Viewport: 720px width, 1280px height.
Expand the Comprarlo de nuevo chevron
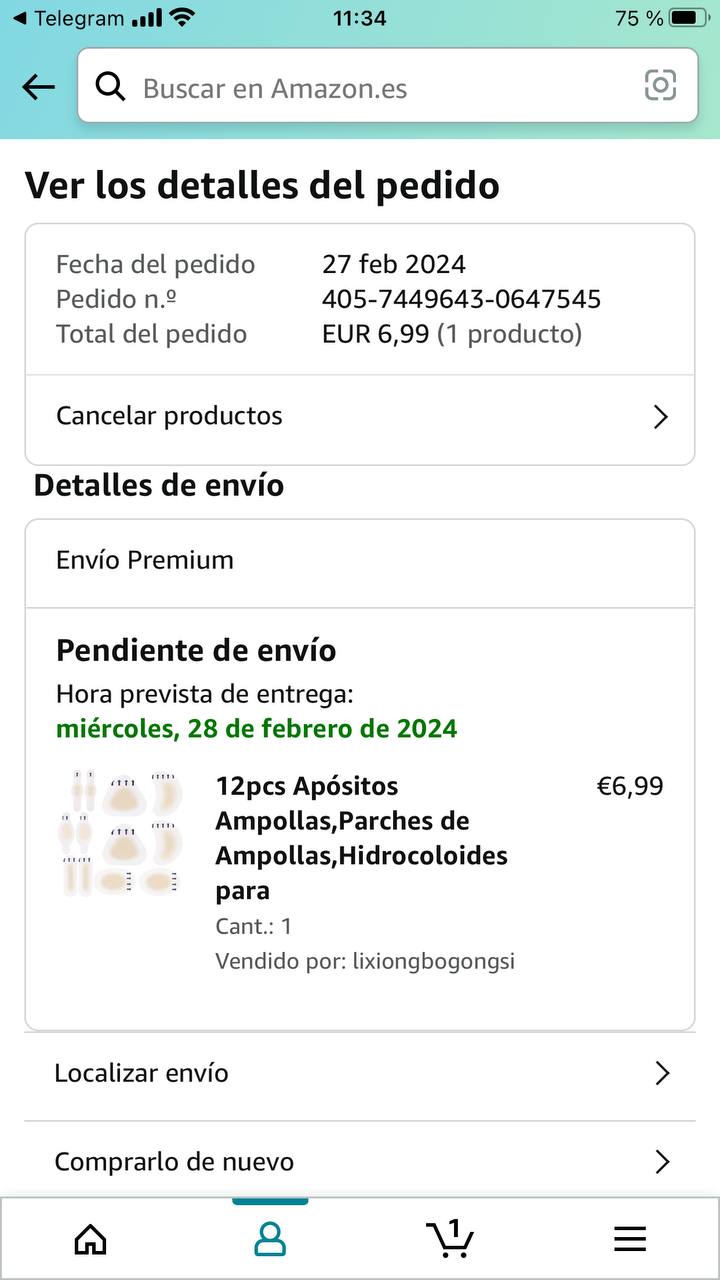661,1162
